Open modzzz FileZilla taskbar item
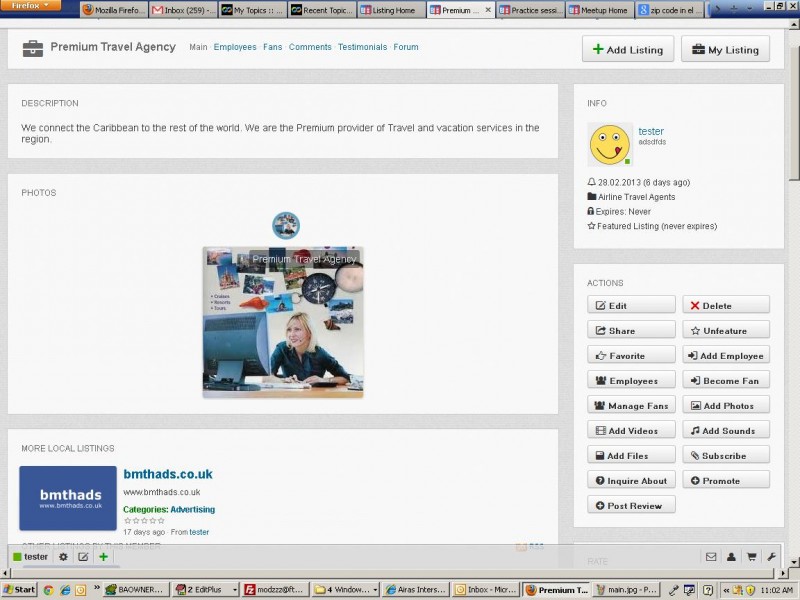 pyautogui.click(x=274, y=590)
